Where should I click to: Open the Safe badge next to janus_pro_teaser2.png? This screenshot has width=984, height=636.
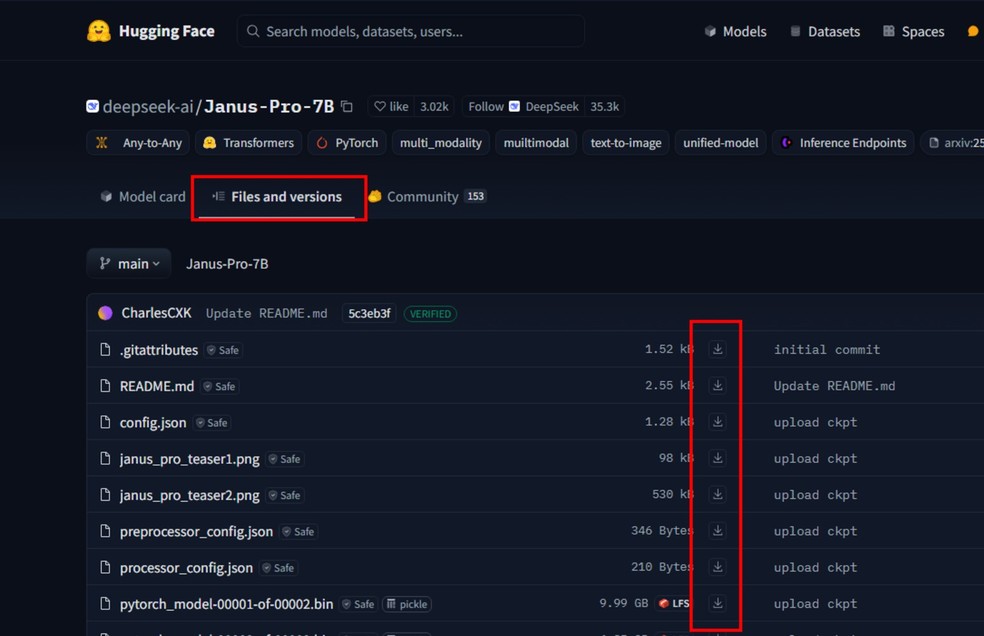[x=285, y=496]
